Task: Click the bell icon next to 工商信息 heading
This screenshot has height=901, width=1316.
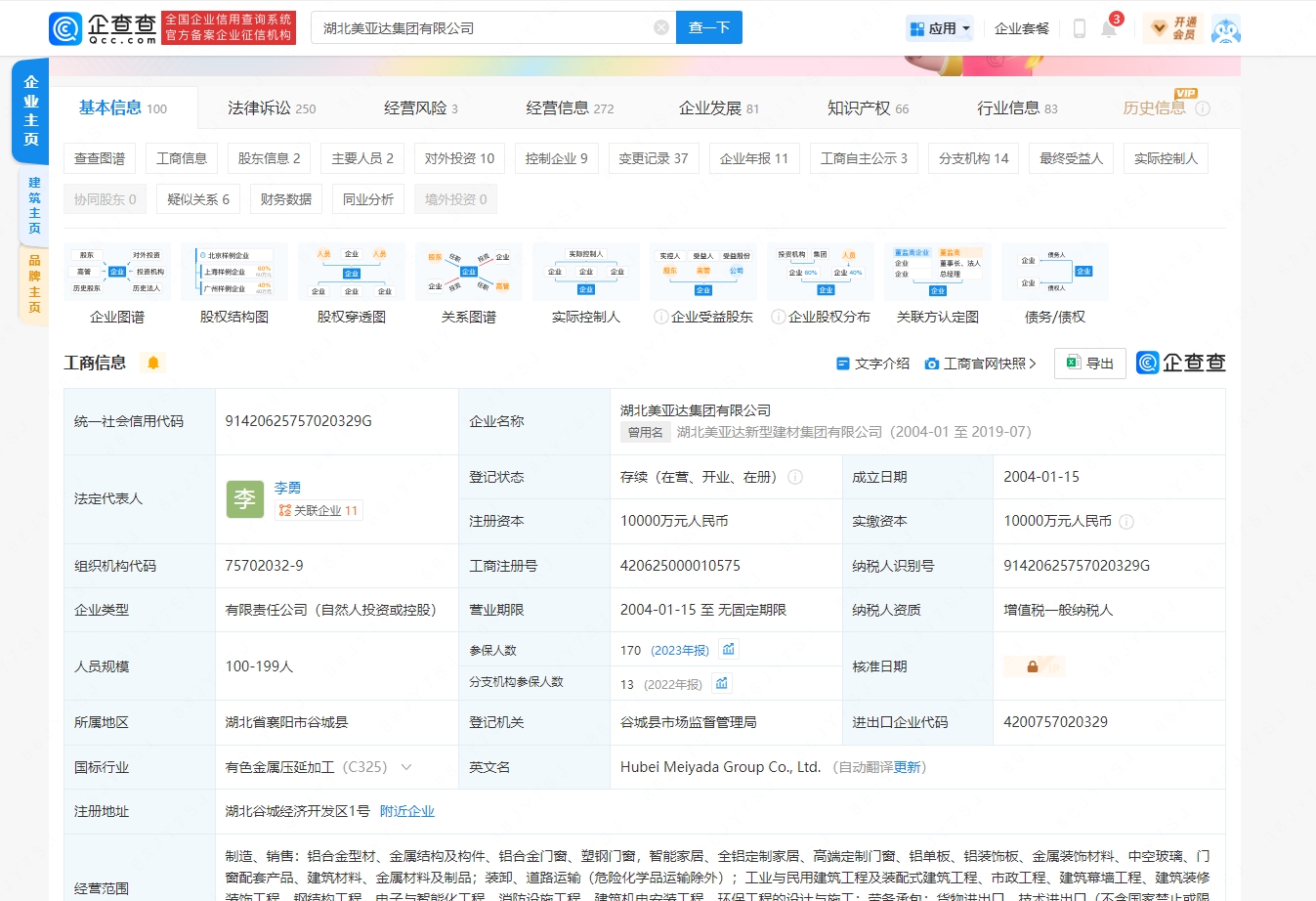Action: 153,363
